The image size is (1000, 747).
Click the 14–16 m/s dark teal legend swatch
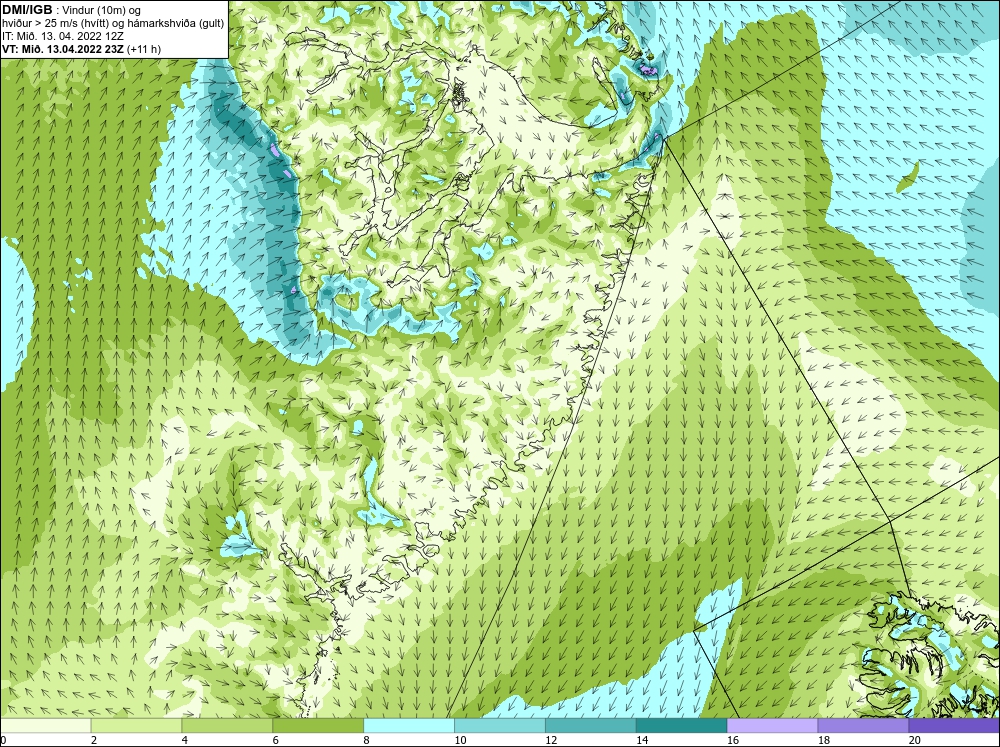(682, 725)
